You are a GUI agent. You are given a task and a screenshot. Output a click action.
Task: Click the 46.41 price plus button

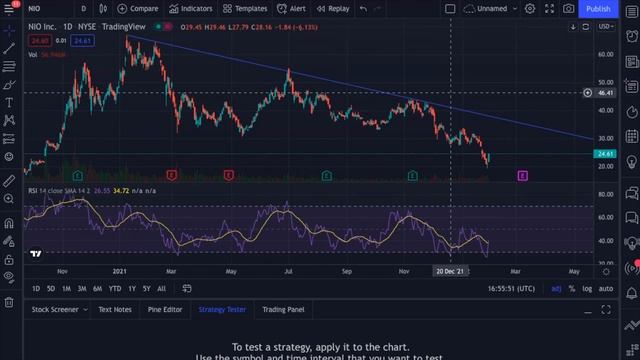coord(587,93)
